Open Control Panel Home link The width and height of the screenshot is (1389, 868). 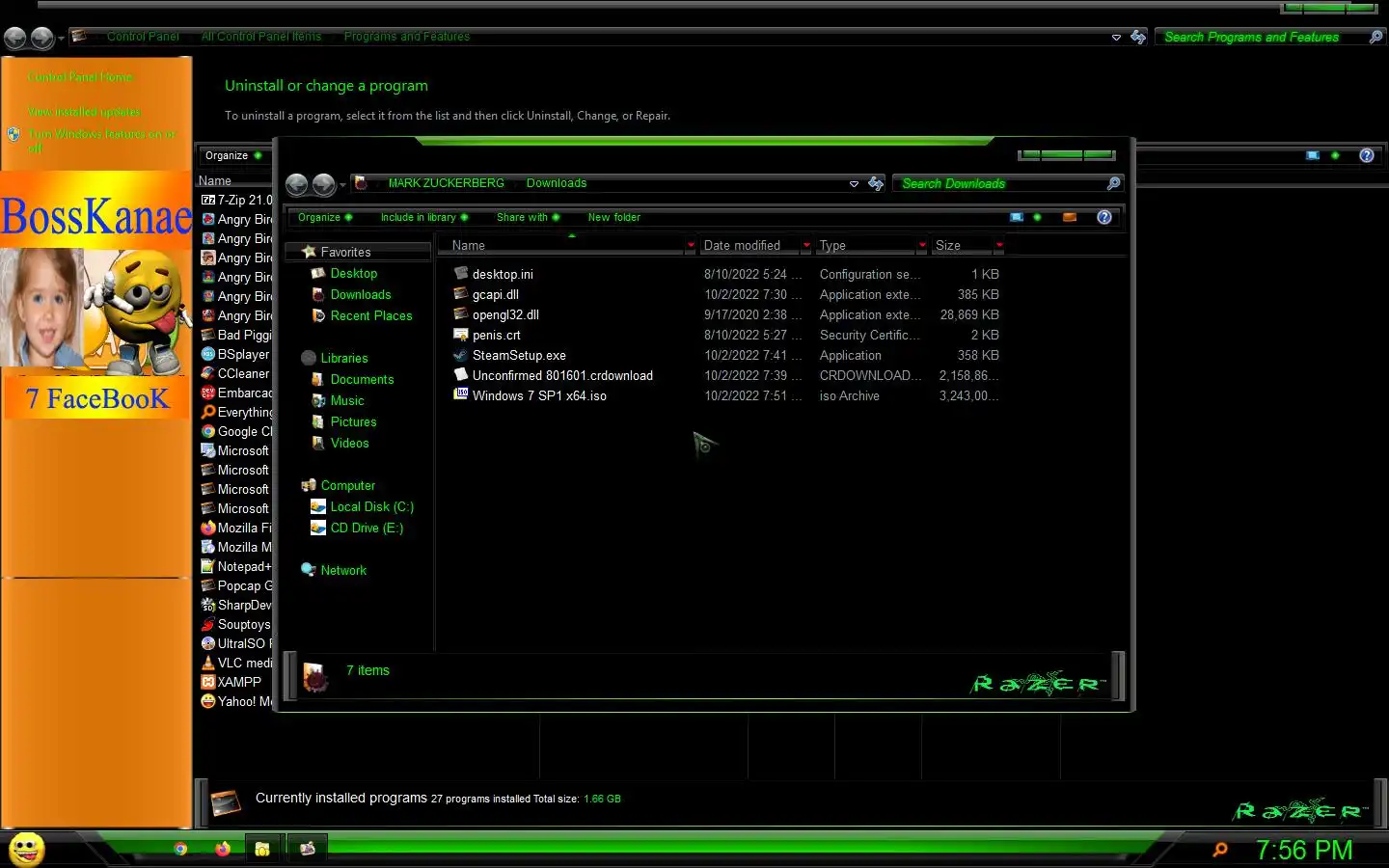(80, 77)
